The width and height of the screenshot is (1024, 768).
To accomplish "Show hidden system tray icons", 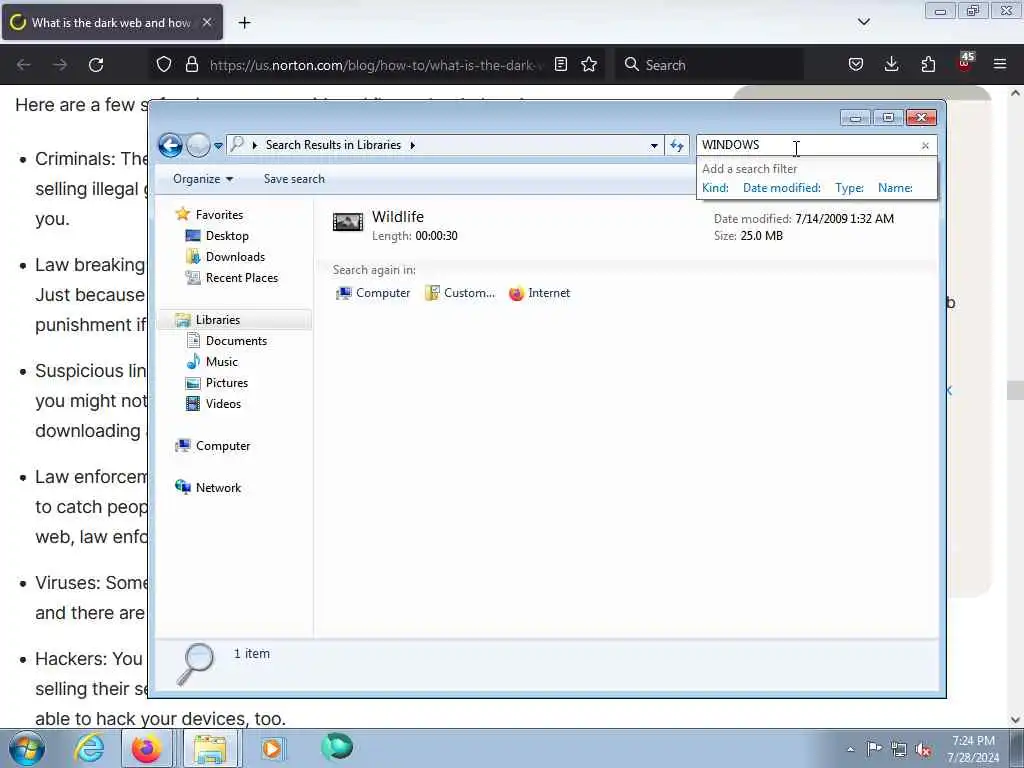I will coord(850,750).
